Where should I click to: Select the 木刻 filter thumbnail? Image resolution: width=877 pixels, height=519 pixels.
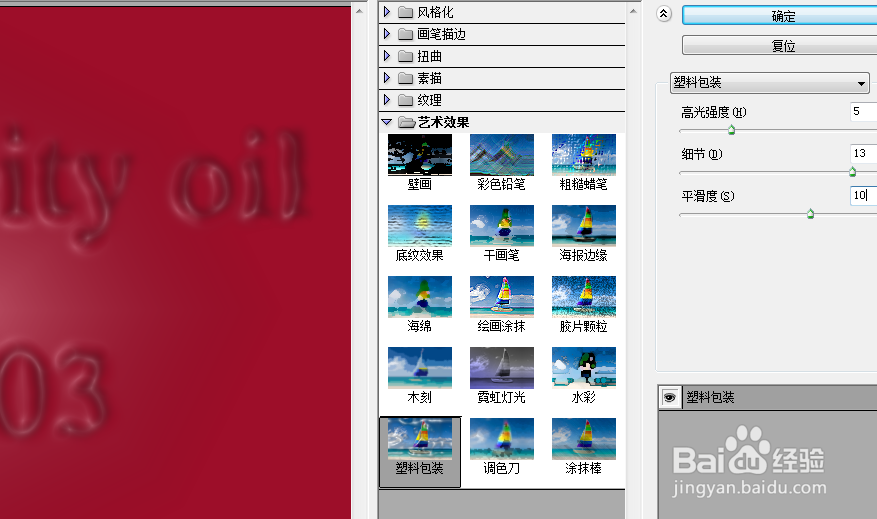(x=419, y=368)
